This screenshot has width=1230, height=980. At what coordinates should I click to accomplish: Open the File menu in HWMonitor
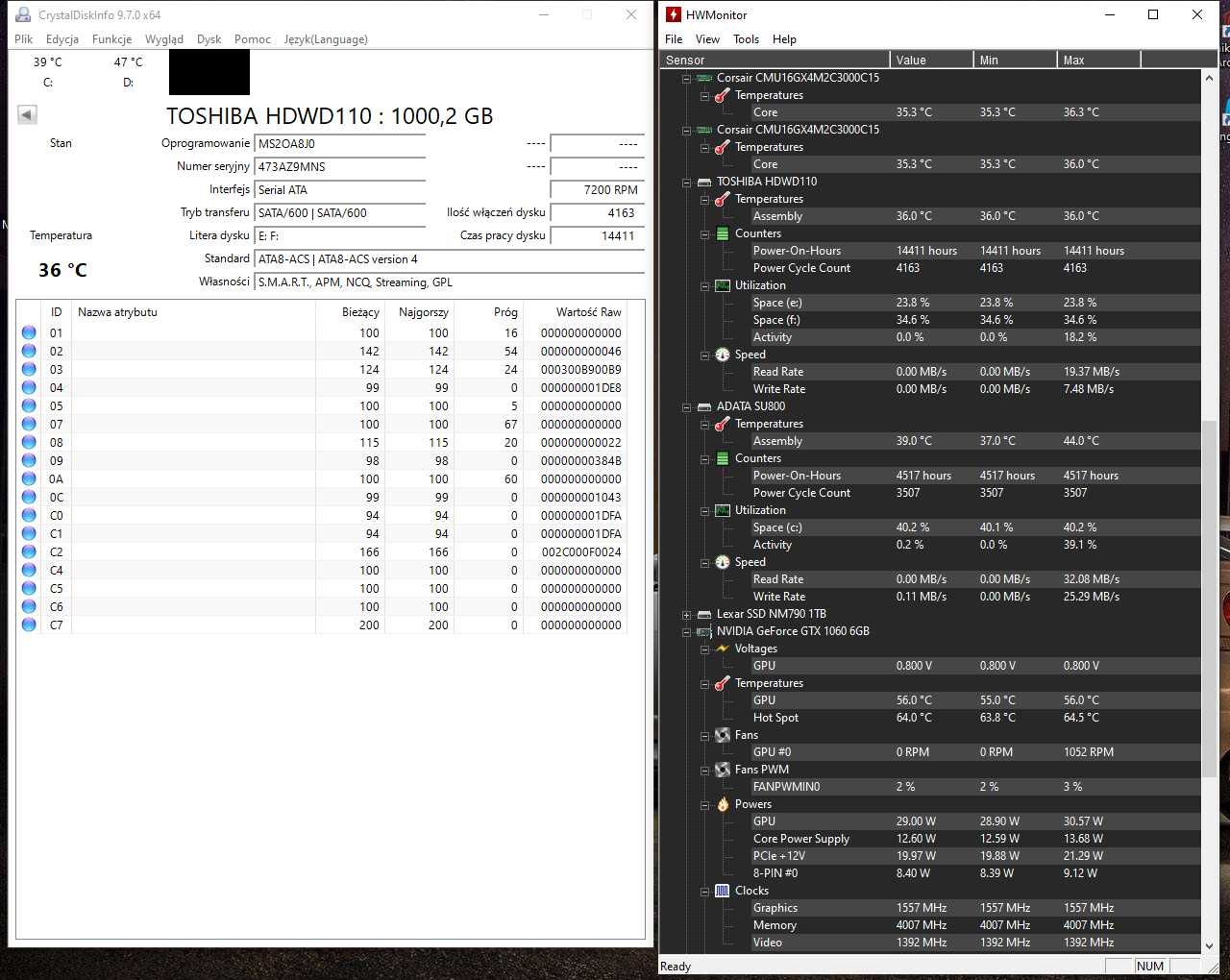674,39
